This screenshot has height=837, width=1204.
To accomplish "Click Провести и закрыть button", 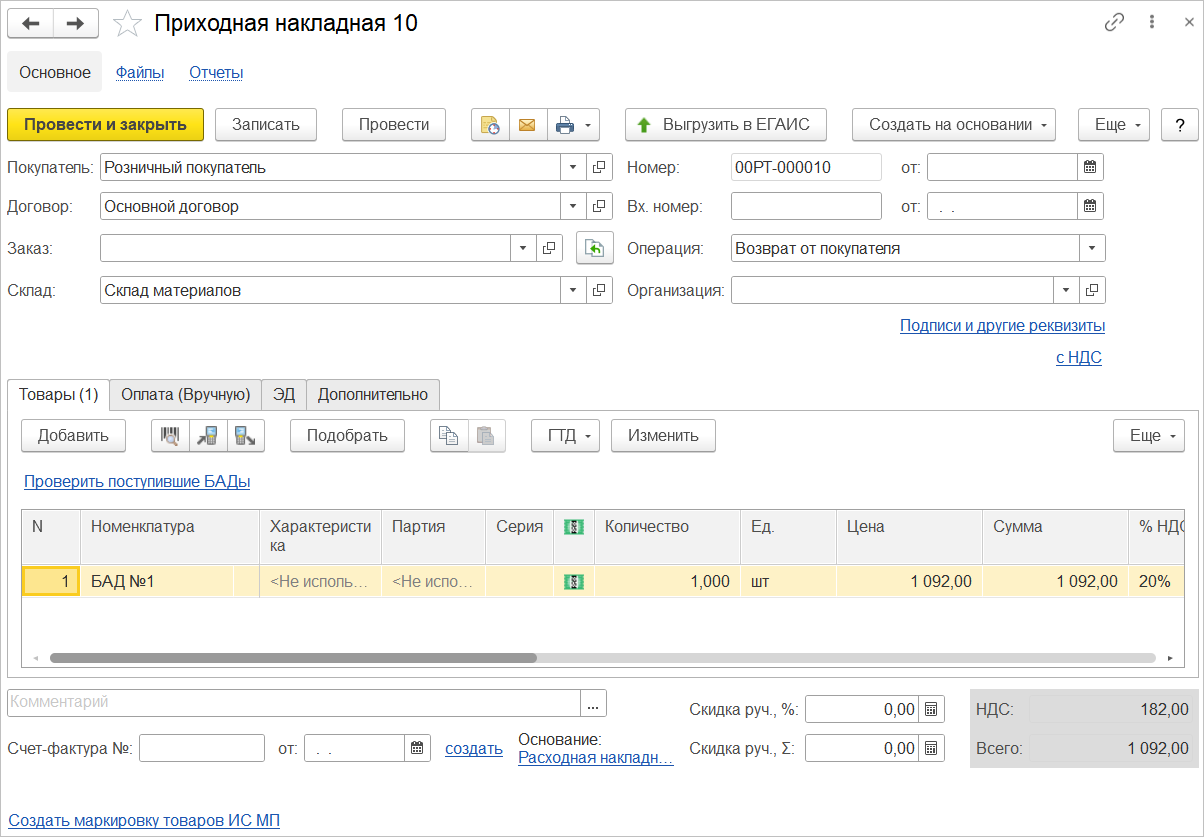I will pyautogui.click(x=105, y=125).
